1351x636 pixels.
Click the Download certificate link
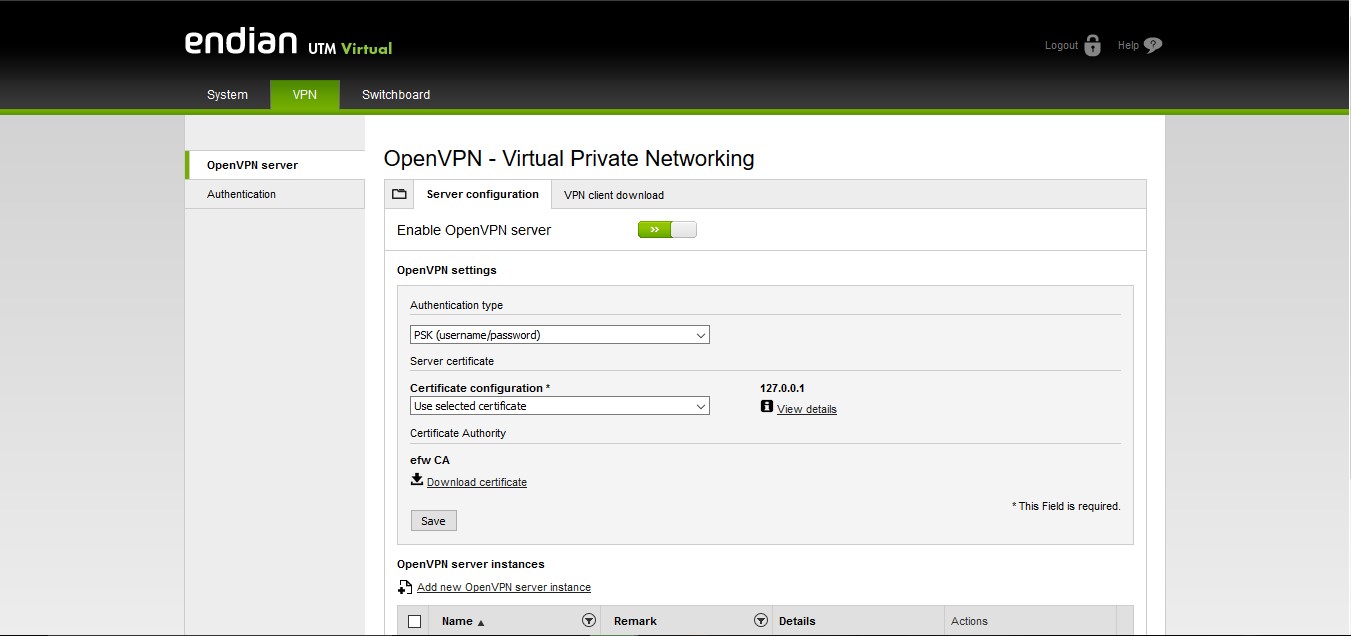(x=476, y=482)
